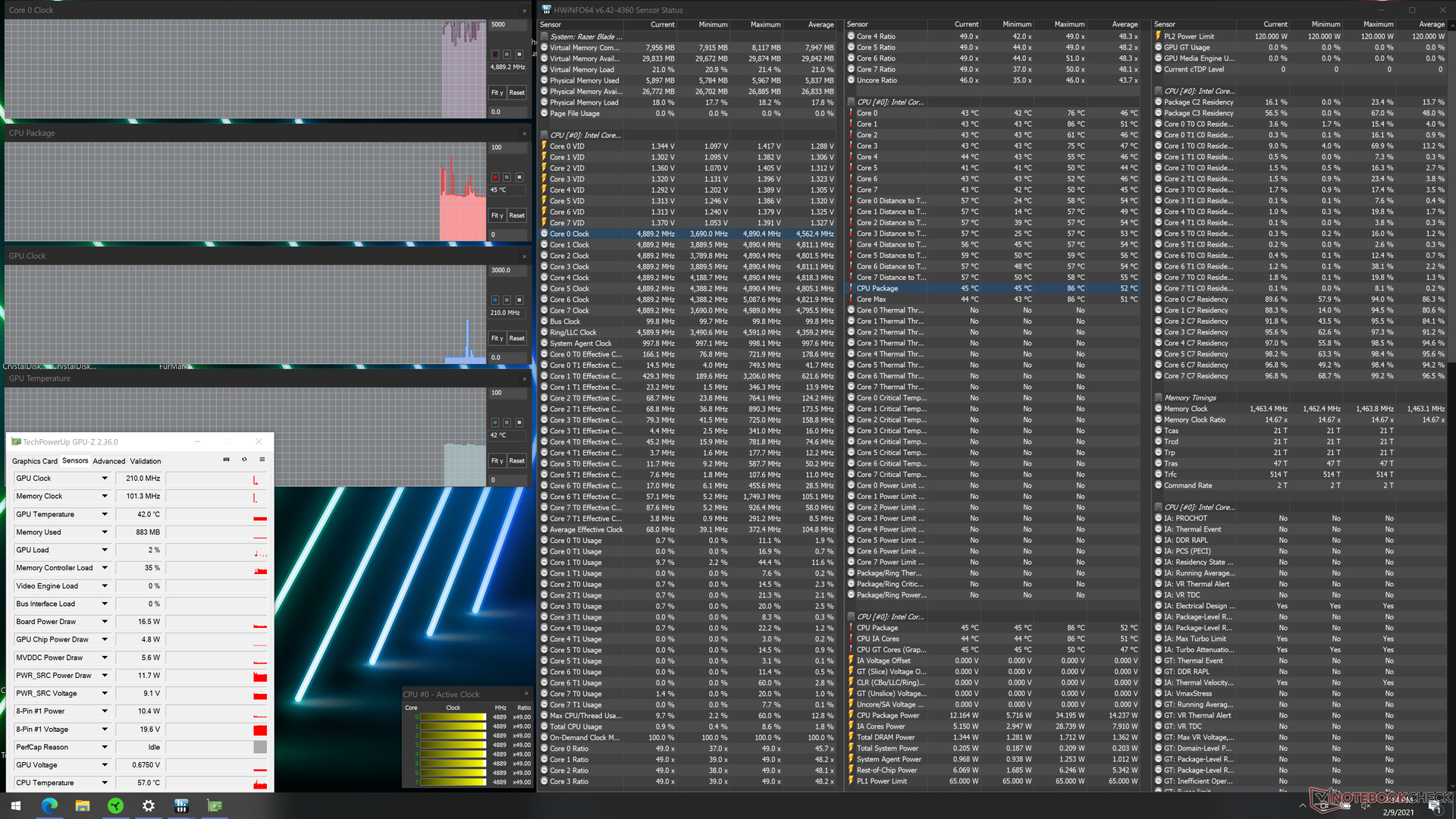1456x819 pixels.
Task: Open the Advanced tab in GPU-Z
Action: point(108,461)
